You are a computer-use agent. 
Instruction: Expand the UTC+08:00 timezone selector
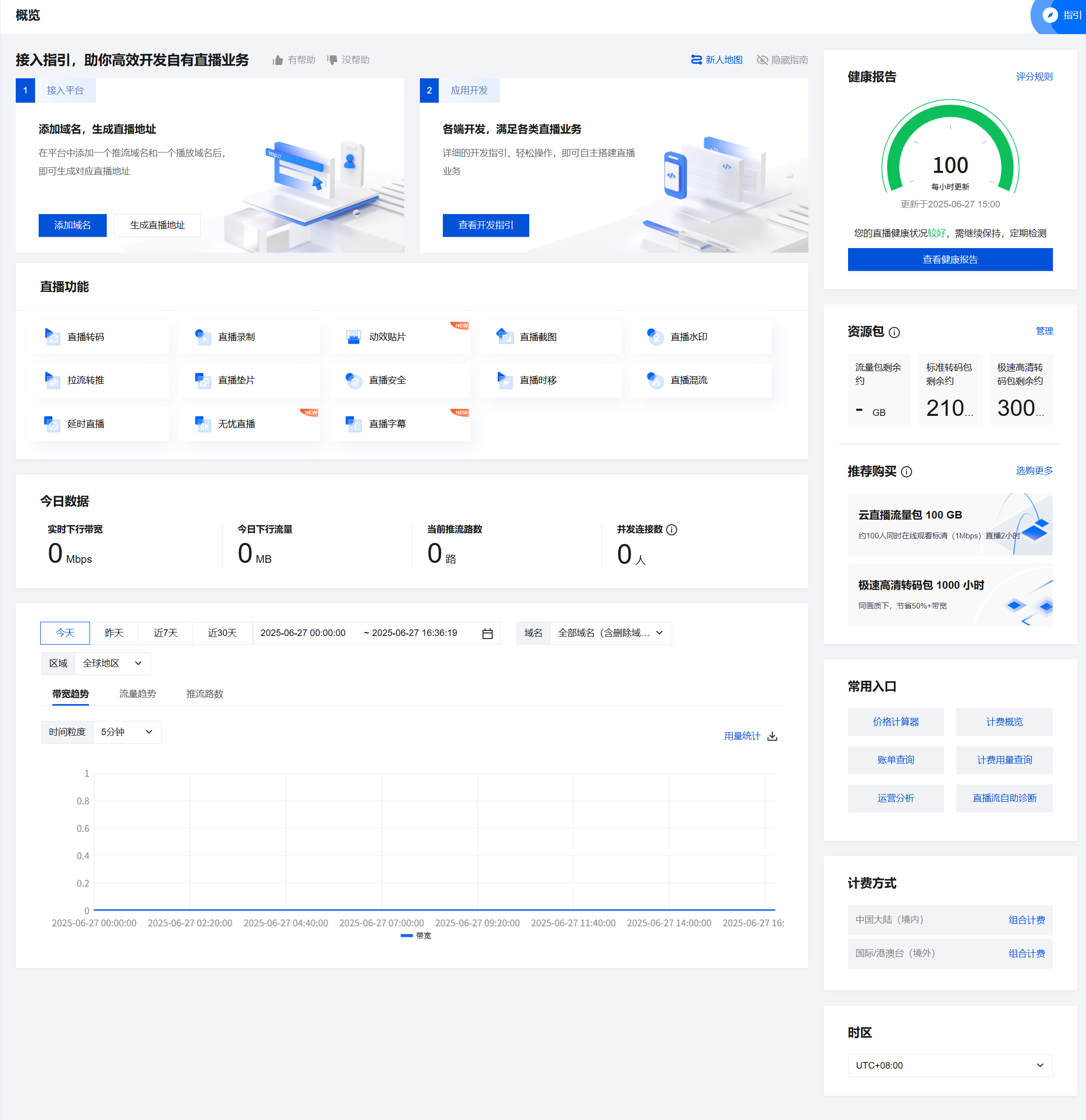point(949,1065)
